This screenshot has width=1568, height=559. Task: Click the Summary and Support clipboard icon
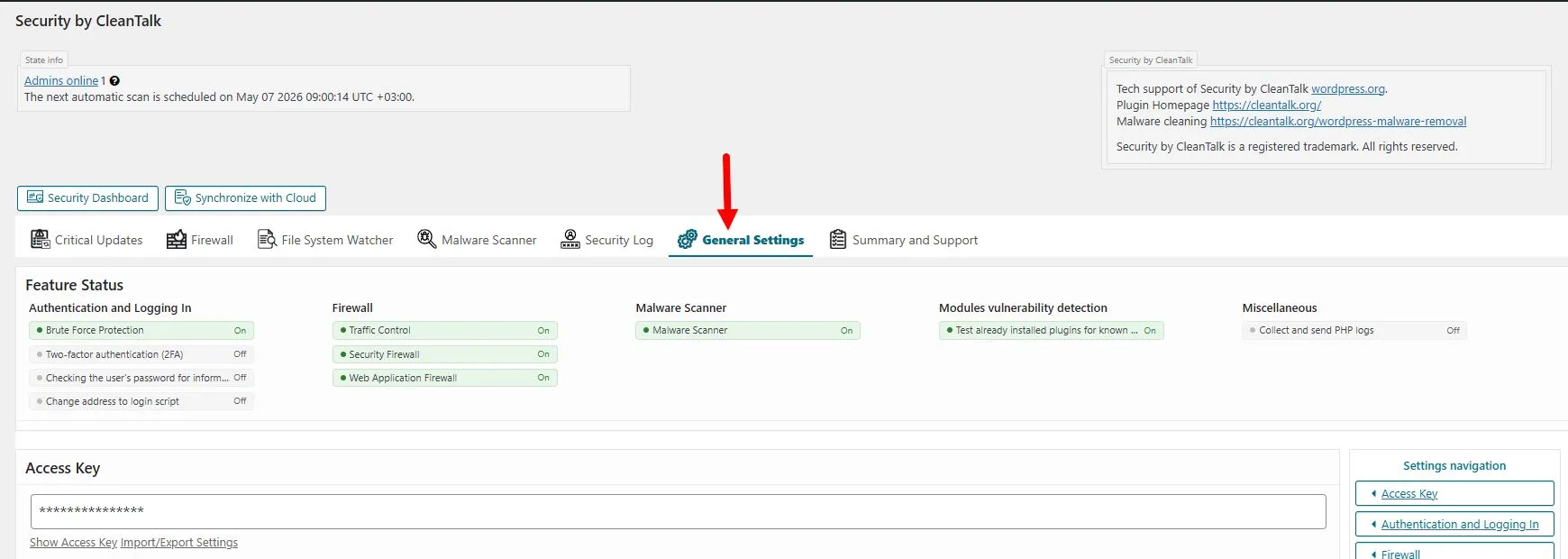pos(838,239)
